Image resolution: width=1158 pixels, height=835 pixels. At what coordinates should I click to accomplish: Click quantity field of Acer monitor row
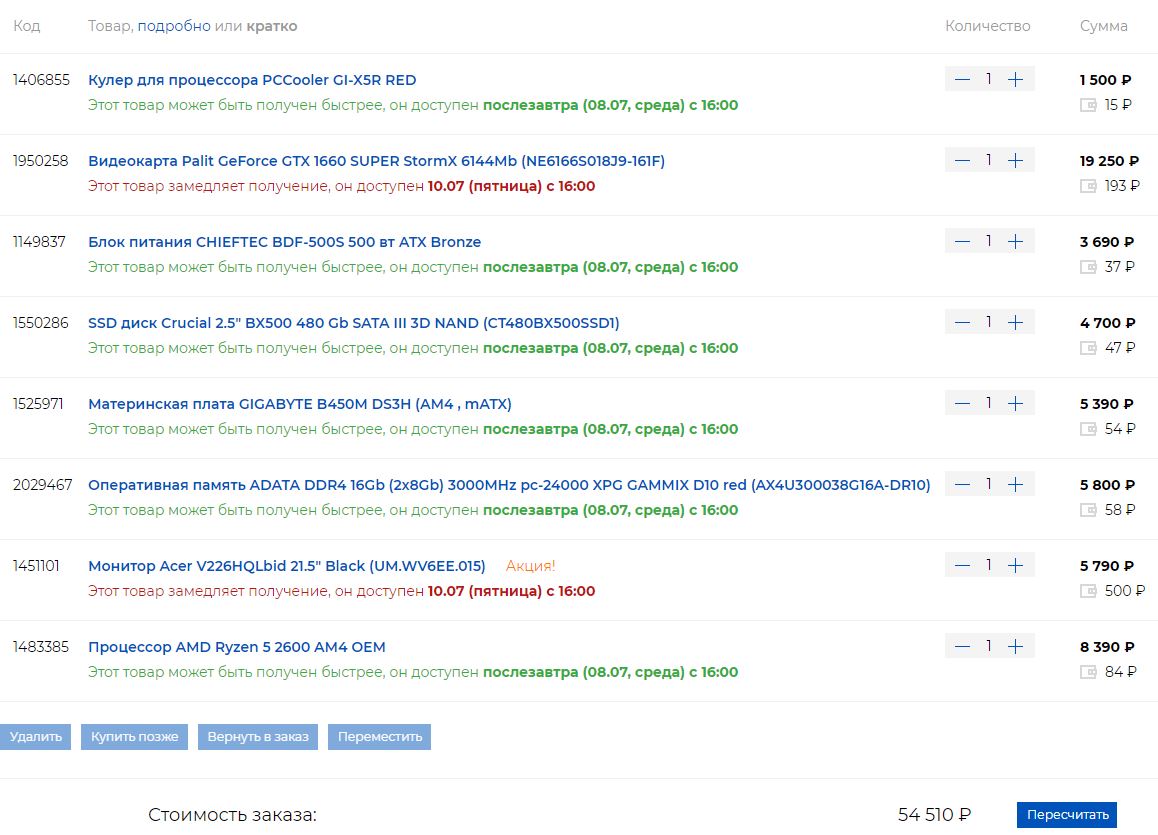(x=989, y=566)
